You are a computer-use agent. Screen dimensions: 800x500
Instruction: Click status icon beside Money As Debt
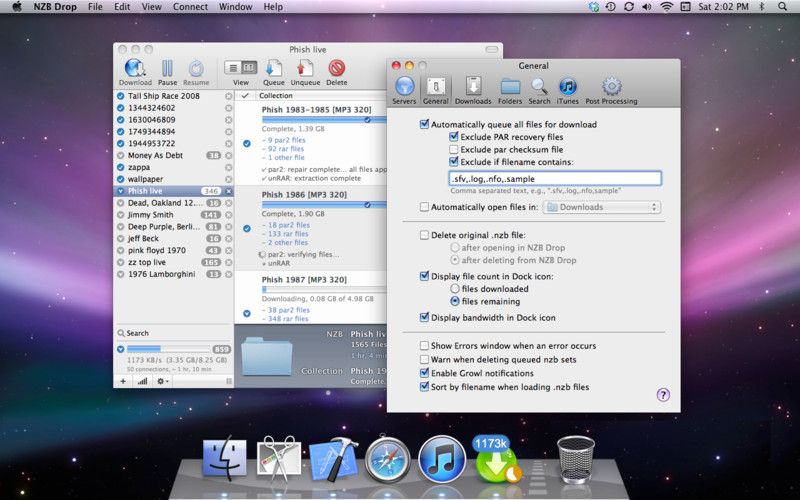click(x=120, y=156)
